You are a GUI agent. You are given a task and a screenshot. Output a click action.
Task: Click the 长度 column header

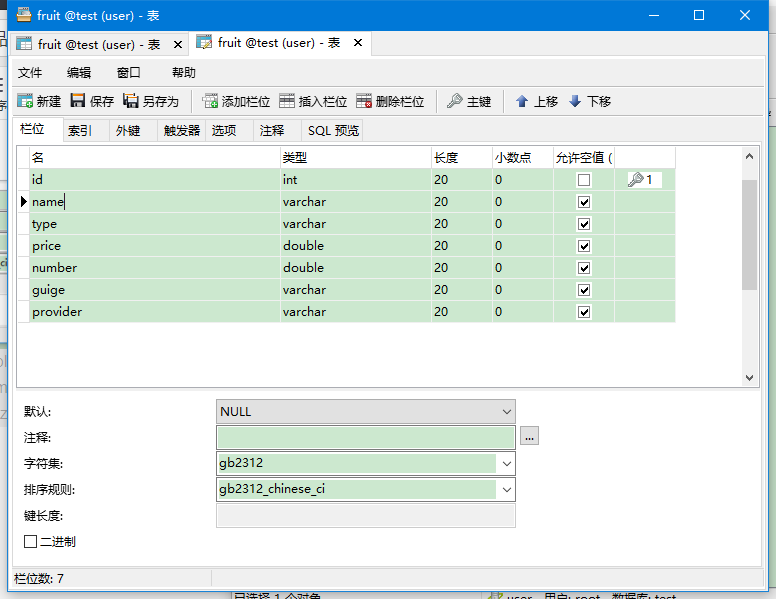(x=461, y=158)
